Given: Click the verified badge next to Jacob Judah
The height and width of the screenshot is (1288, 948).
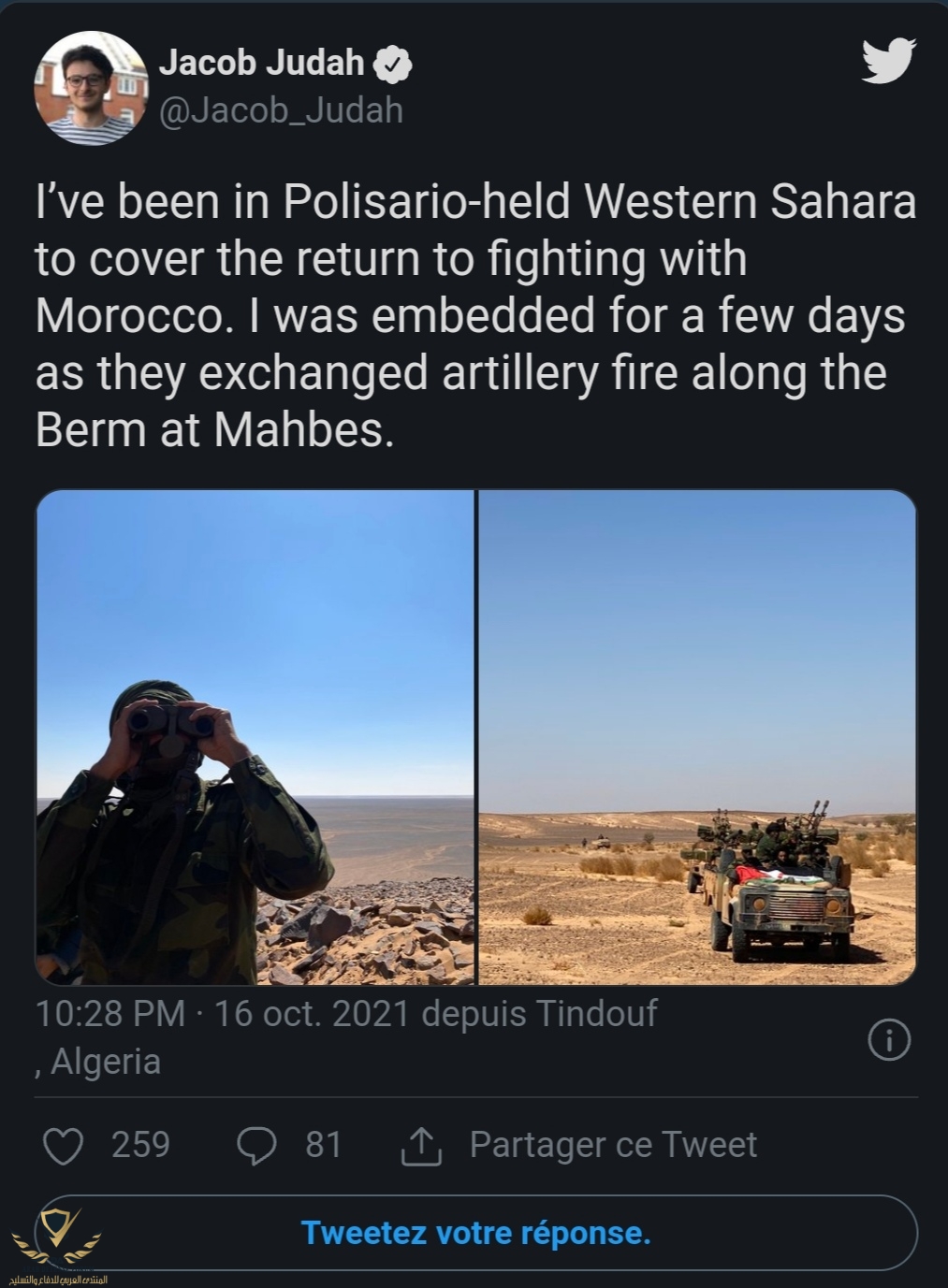Looking at the screenshot, I should [x=393, y=64].
